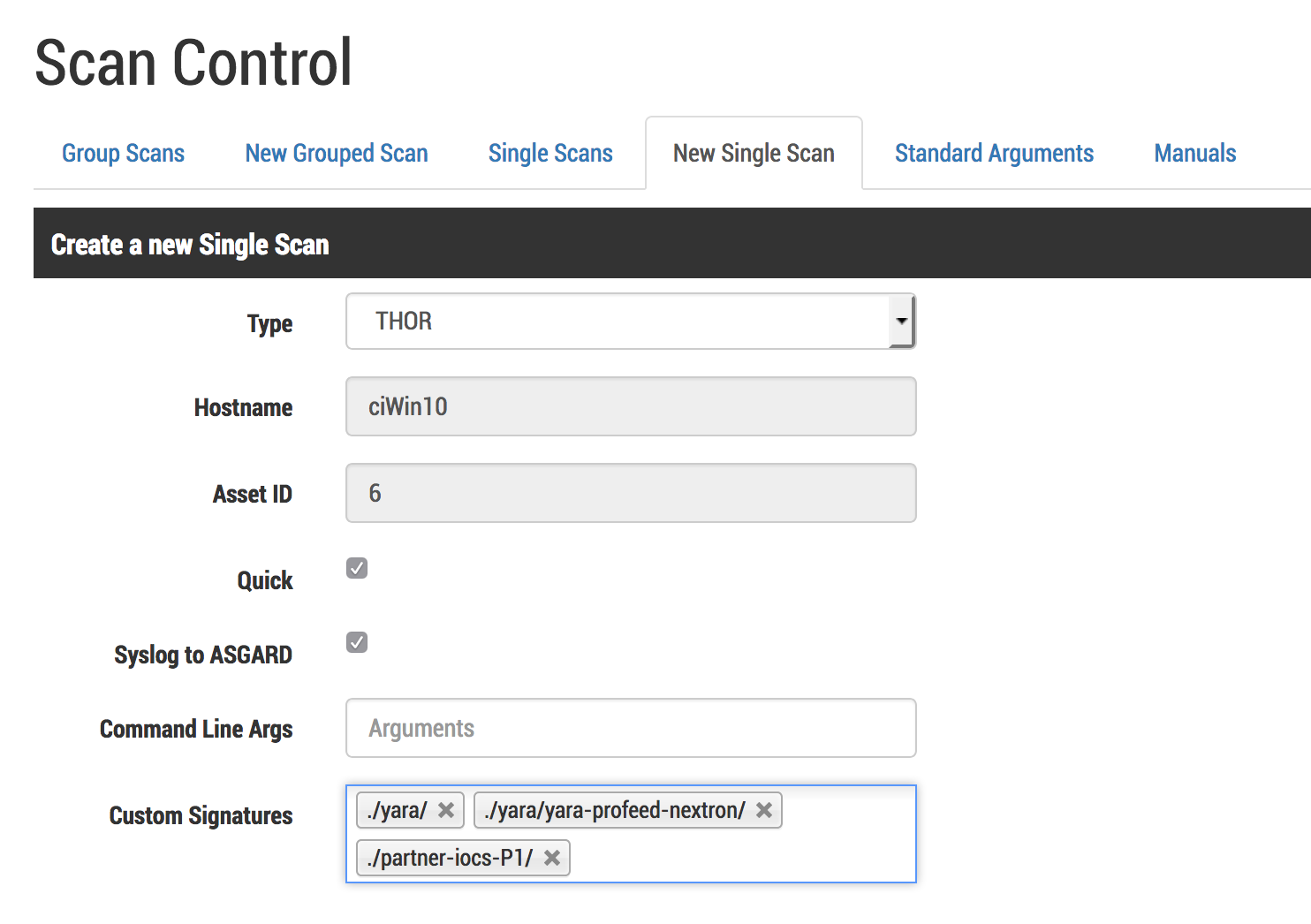Screen dimensions: 1311x924
Task: Remove the ./yara/yara-profeed-nextron/ tag
Action: click(764, 810)
